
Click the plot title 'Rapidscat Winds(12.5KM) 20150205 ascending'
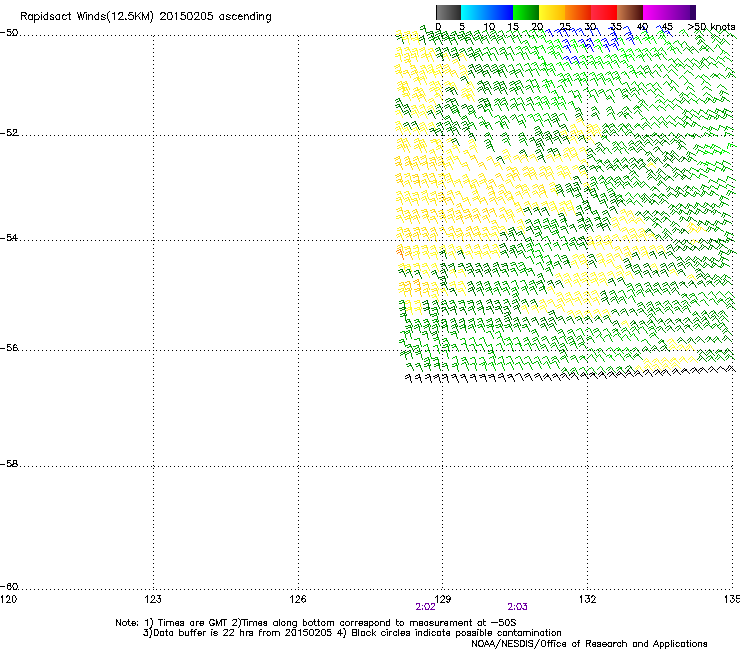coord(146,17)
